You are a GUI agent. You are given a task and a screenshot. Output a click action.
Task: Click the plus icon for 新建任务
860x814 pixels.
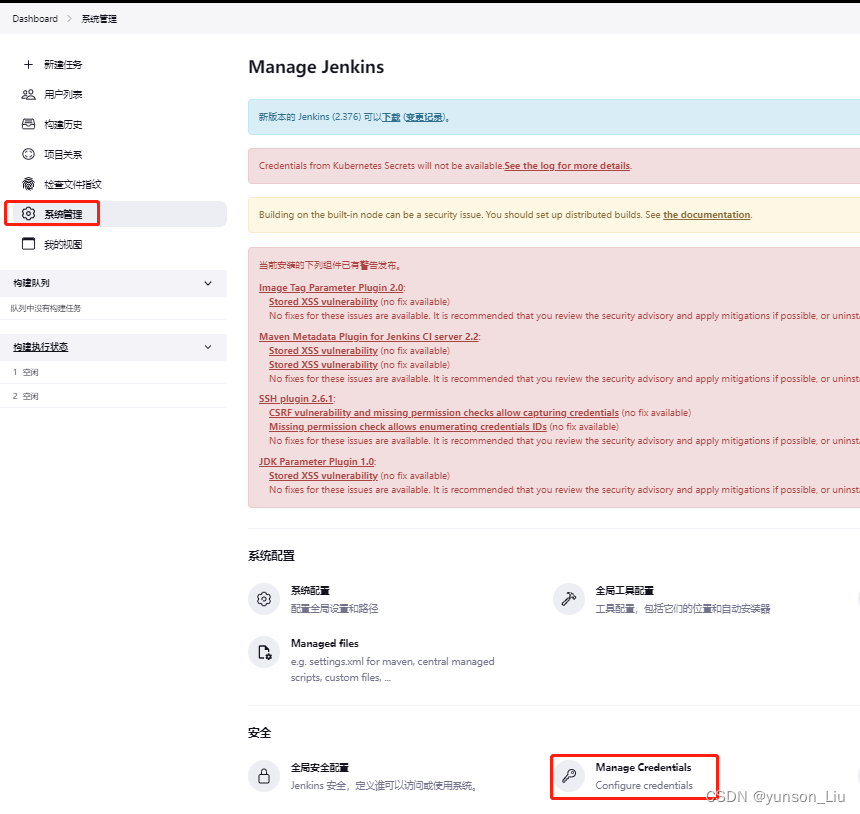point(29,65)
